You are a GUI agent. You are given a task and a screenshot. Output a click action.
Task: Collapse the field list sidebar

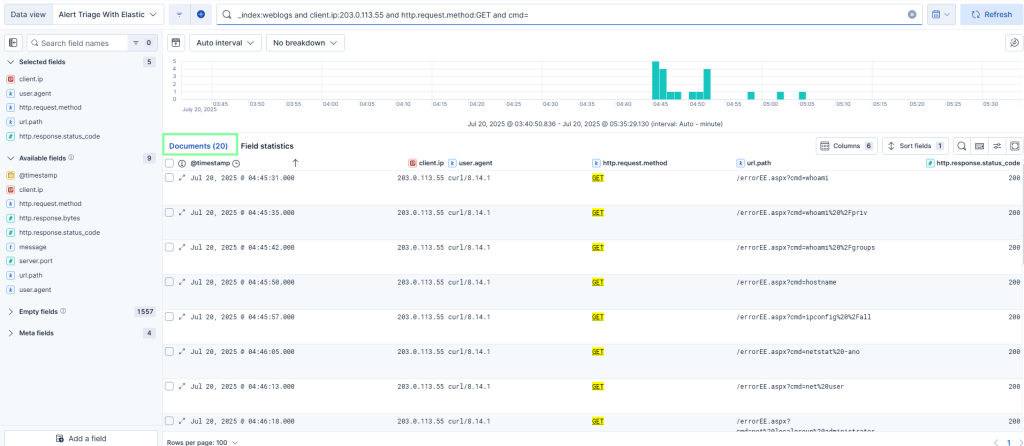[13, 43]
